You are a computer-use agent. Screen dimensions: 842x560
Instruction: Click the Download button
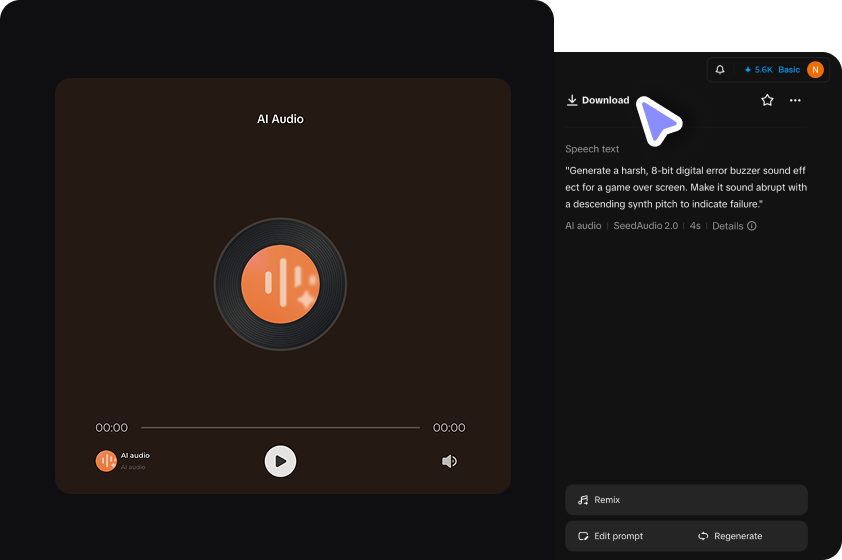coord(598,100)
